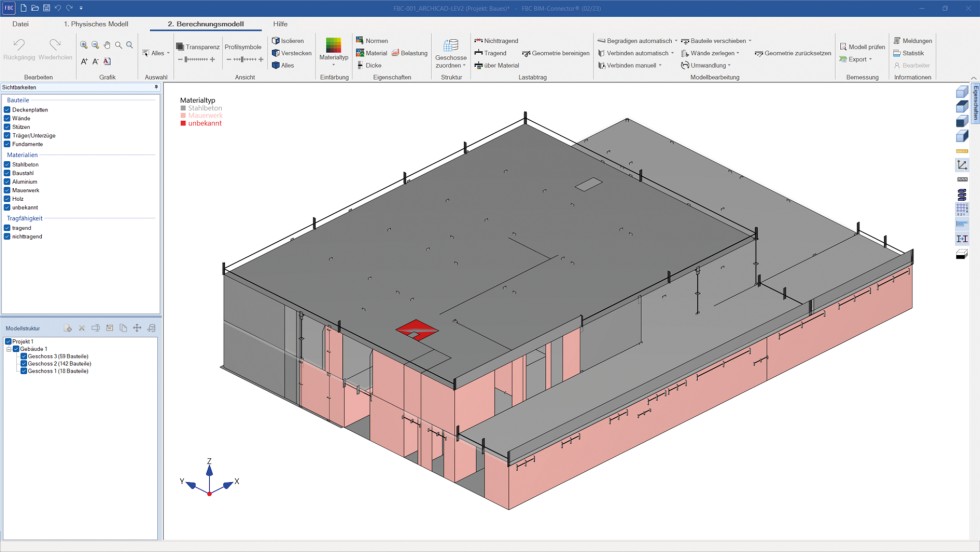Screen dimensions: 980x552
Task: Click the Isolieren view icon
Action: 276,41
